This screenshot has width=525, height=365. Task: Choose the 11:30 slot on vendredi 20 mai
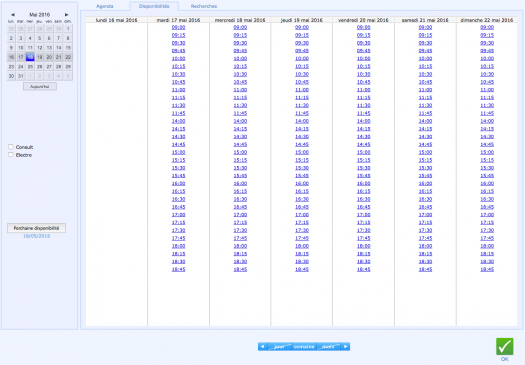(x=364, y=105)
